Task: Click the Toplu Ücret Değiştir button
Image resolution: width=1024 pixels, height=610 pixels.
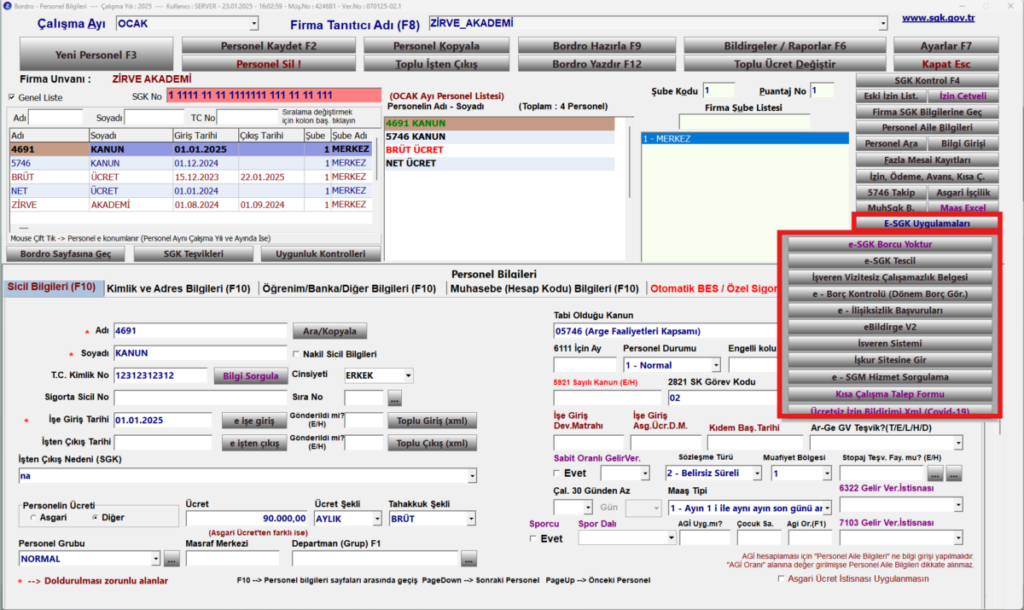Action: pos(784,63)
